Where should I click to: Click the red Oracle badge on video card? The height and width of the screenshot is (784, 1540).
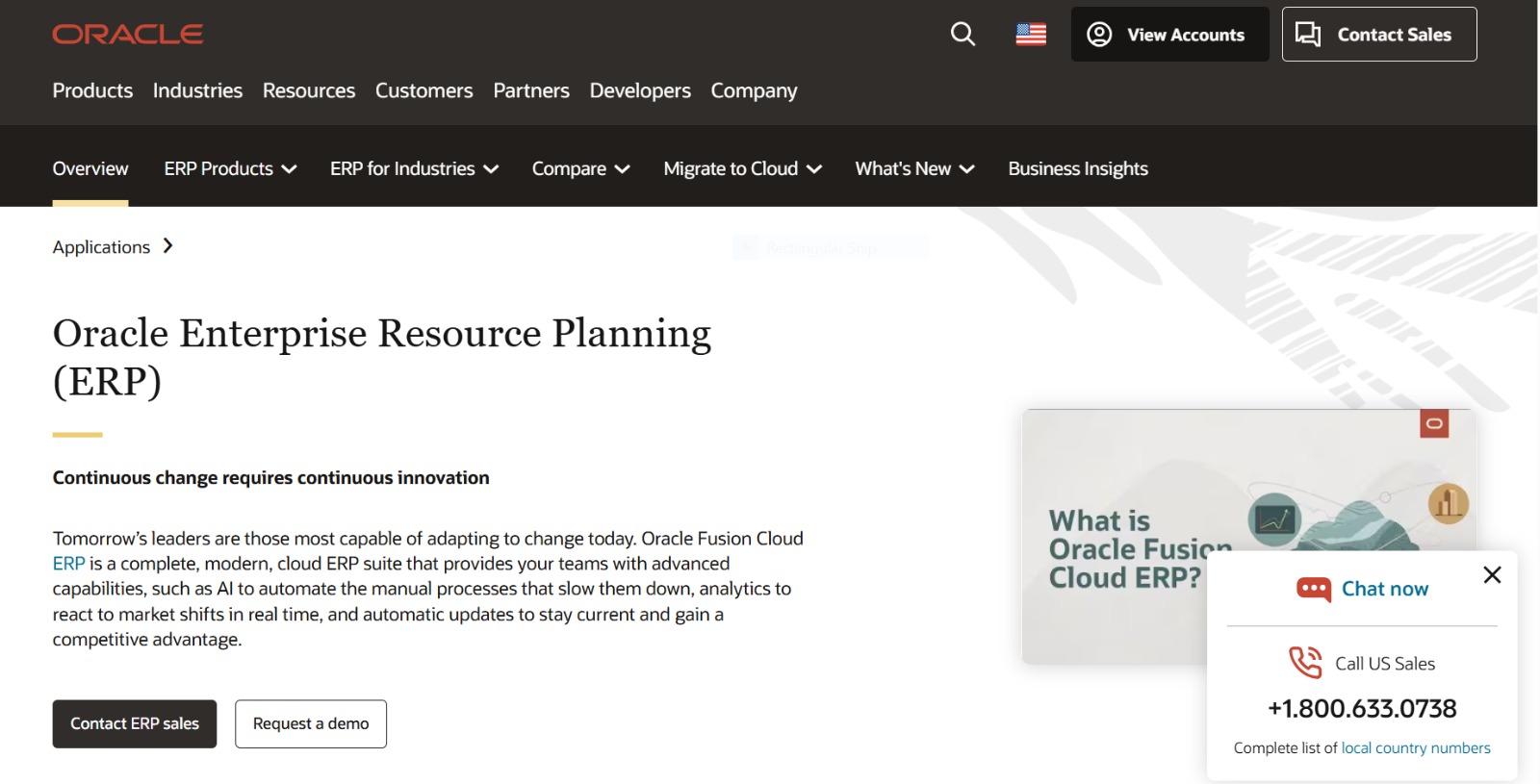coord(1434,423)
